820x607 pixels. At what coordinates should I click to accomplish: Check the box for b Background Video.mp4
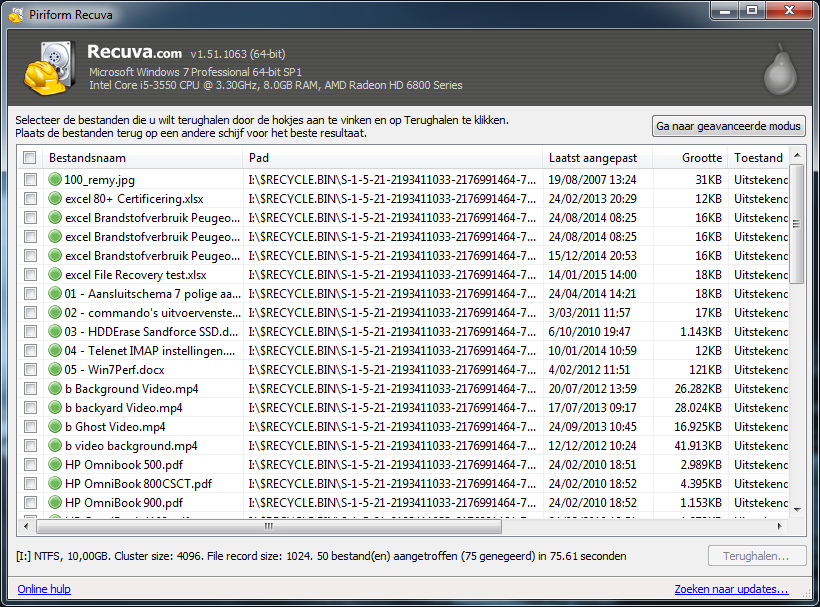(30, 388)
